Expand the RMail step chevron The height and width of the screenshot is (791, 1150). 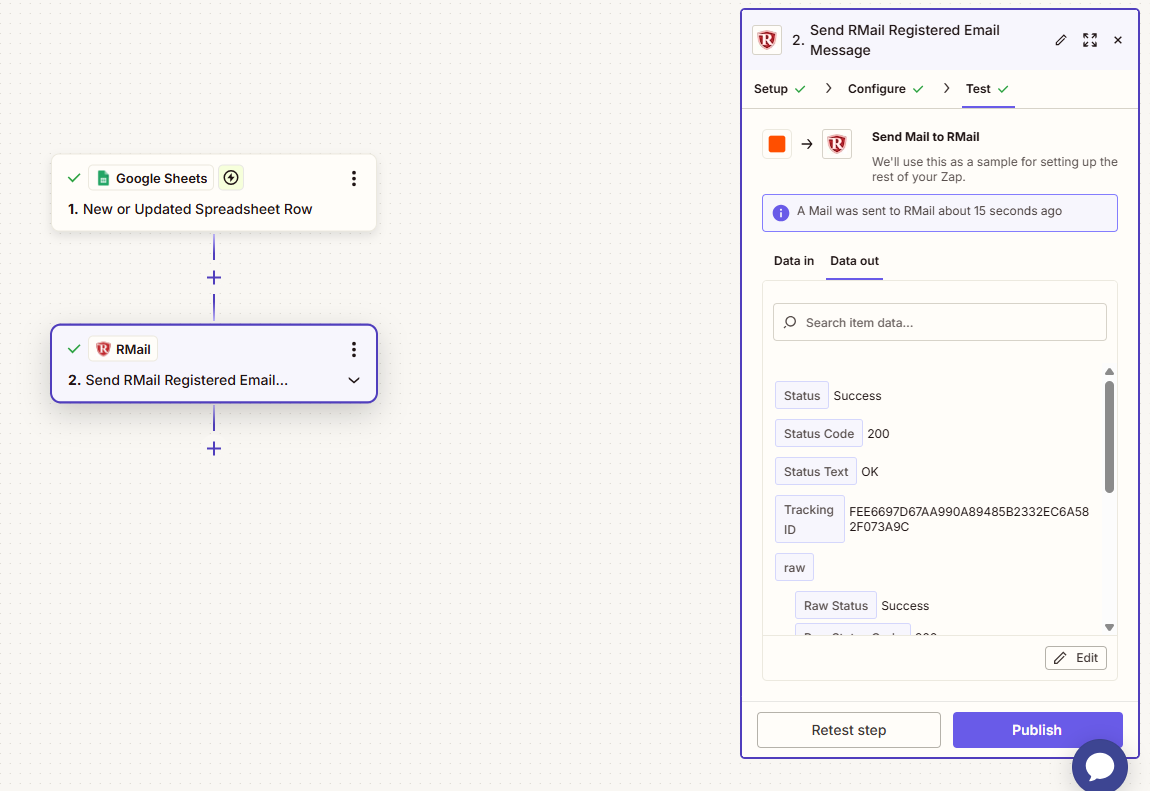click(x=353, y=381)
